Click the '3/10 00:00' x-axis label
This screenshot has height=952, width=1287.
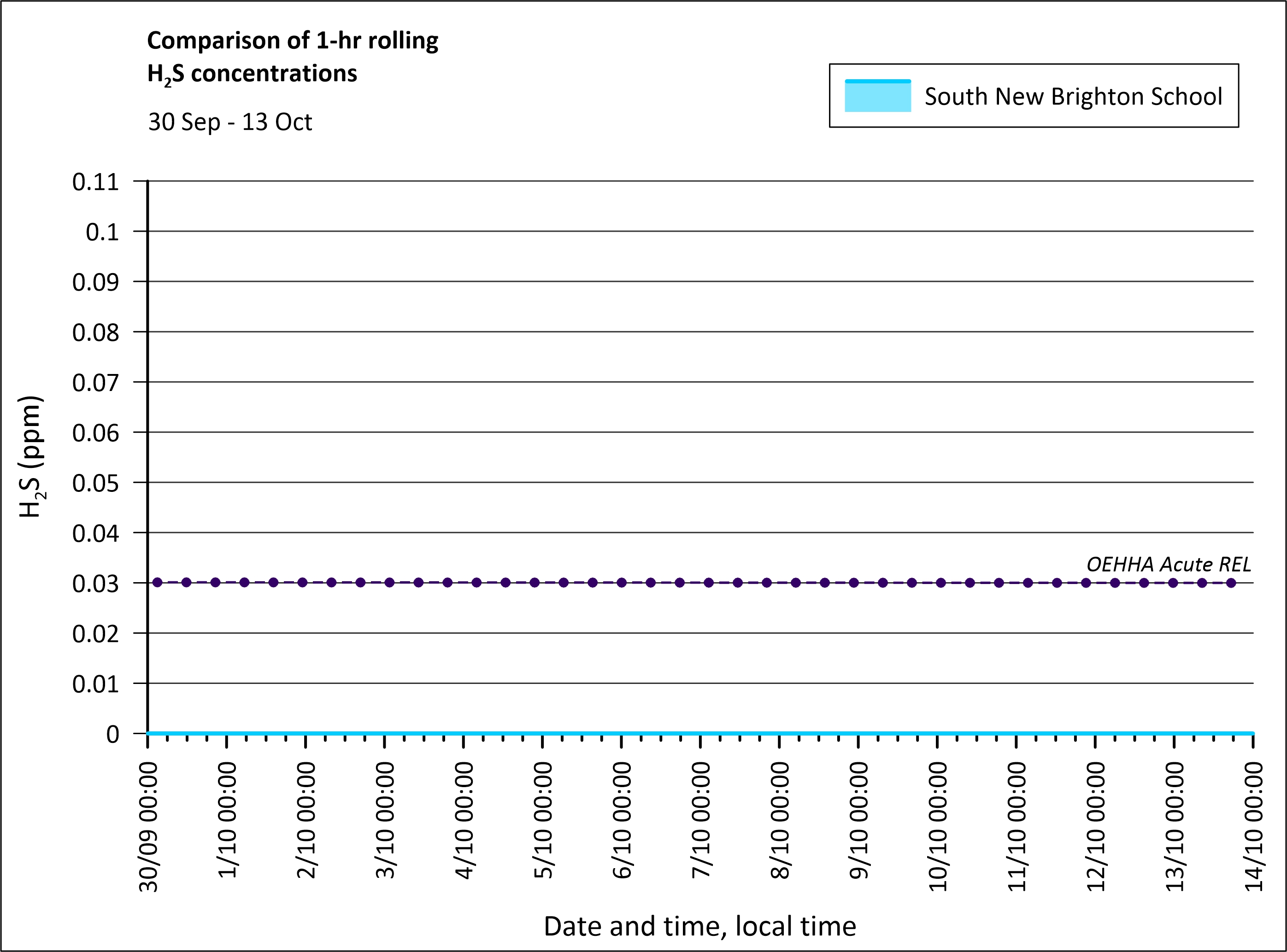(385, 820)
